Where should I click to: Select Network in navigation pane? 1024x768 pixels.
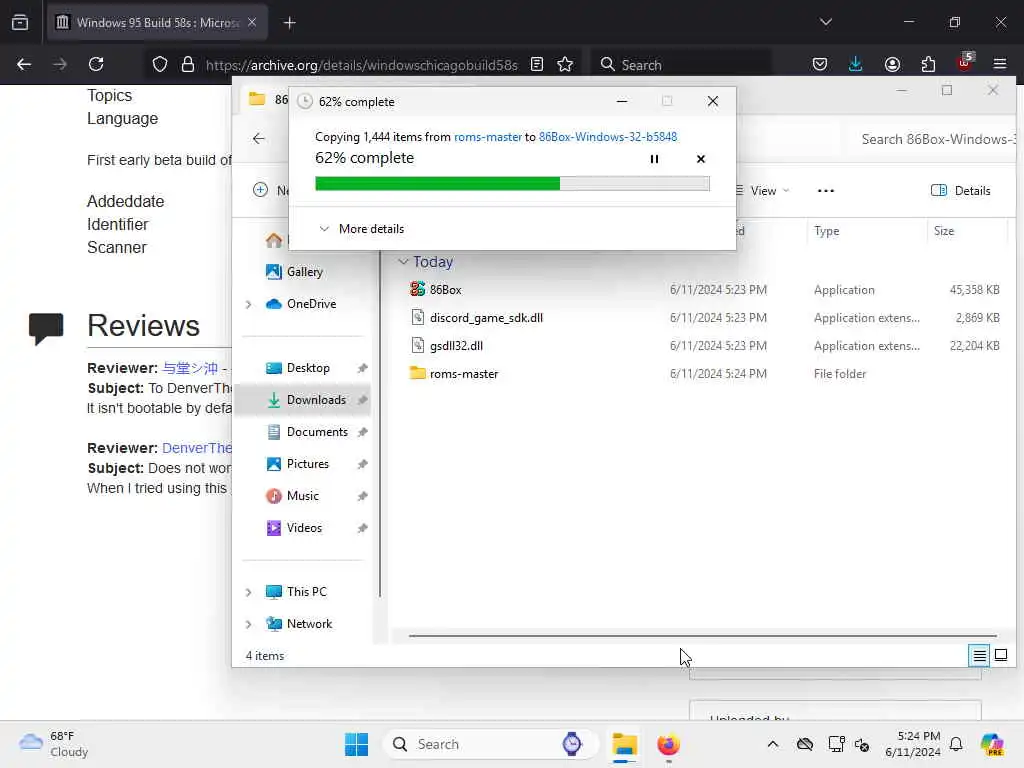pos(308,624)
